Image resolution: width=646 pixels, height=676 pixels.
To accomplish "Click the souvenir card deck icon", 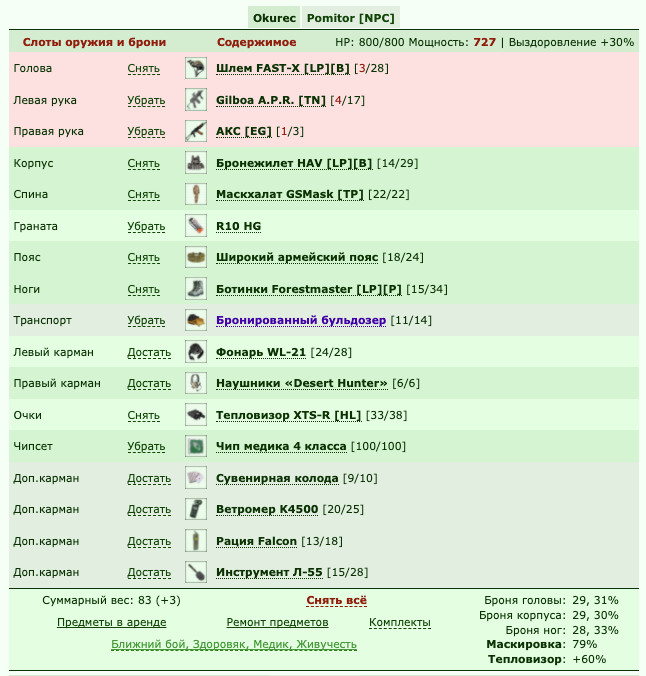I will (196, 478).
